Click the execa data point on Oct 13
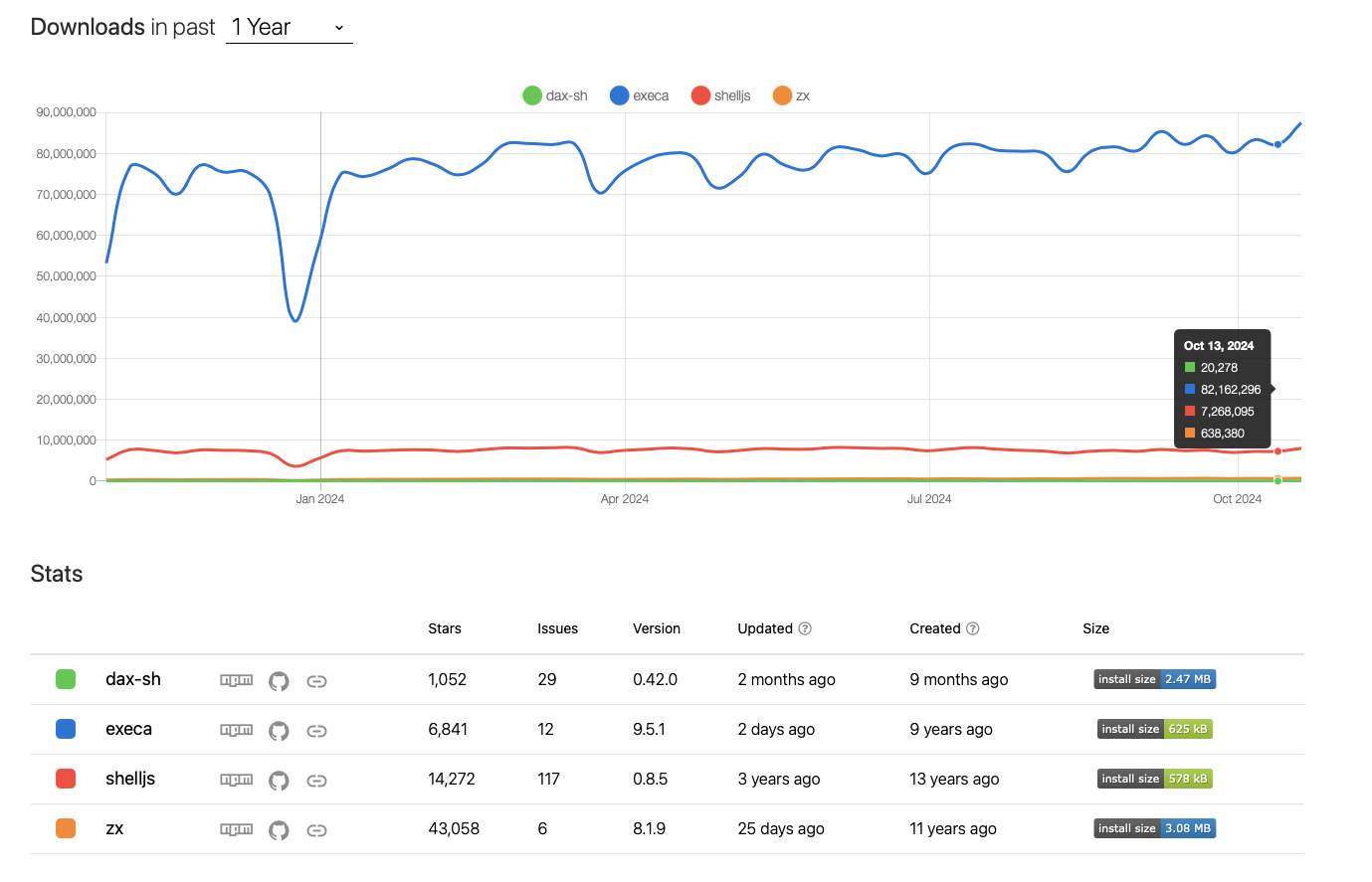 pyautogui.click(x=1277, y=144)
